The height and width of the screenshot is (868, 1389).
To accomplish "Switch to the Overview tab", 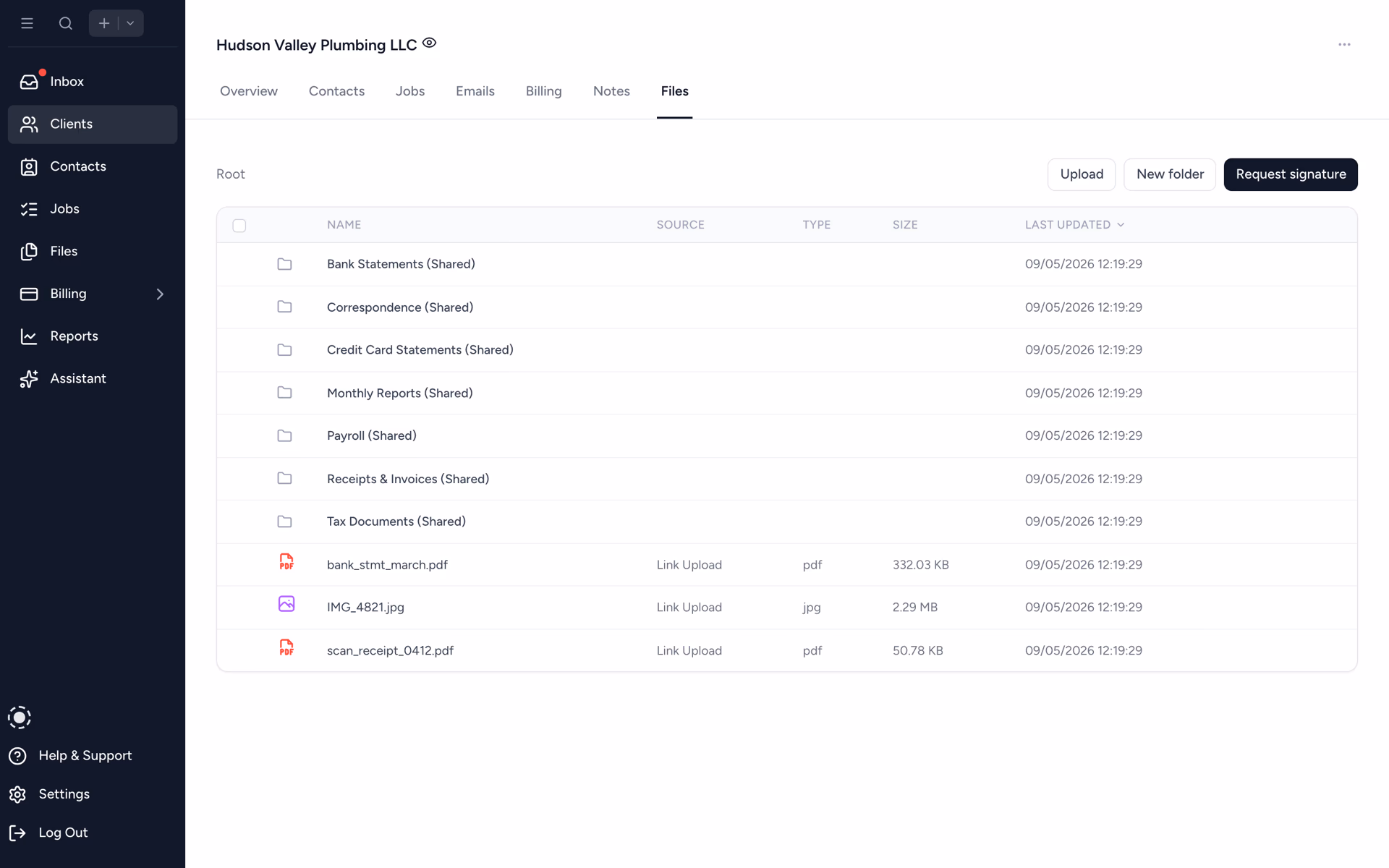I will [x=249, y=91].
